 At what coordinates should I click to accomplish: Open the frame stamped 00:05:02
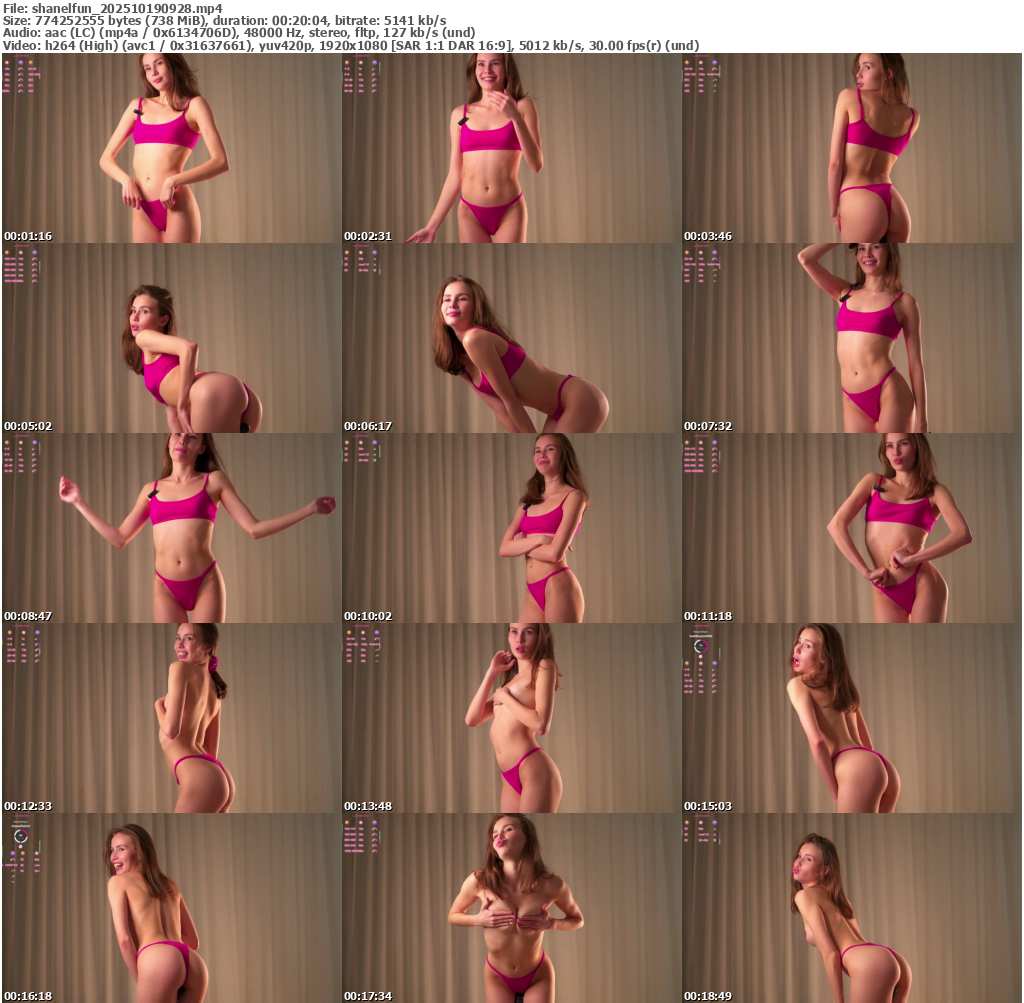coord(171,338)
